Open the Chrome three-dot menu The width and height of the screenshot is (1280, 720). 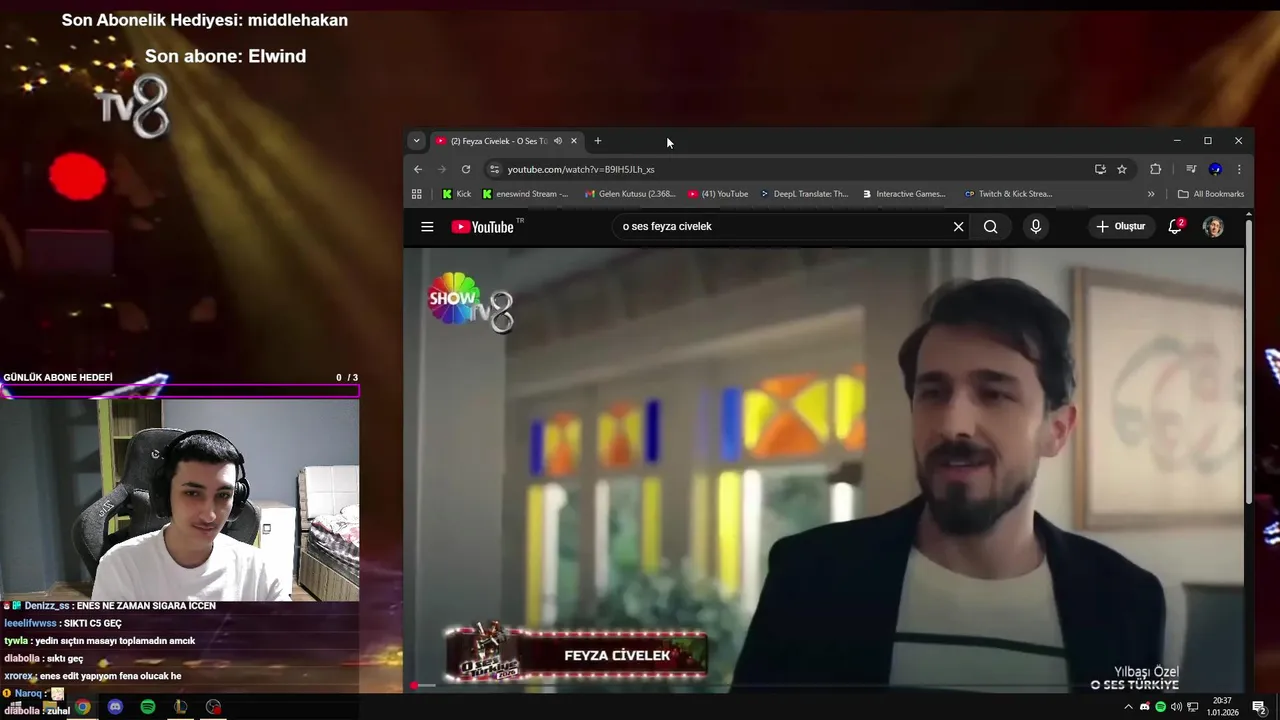pos(1239,169)
